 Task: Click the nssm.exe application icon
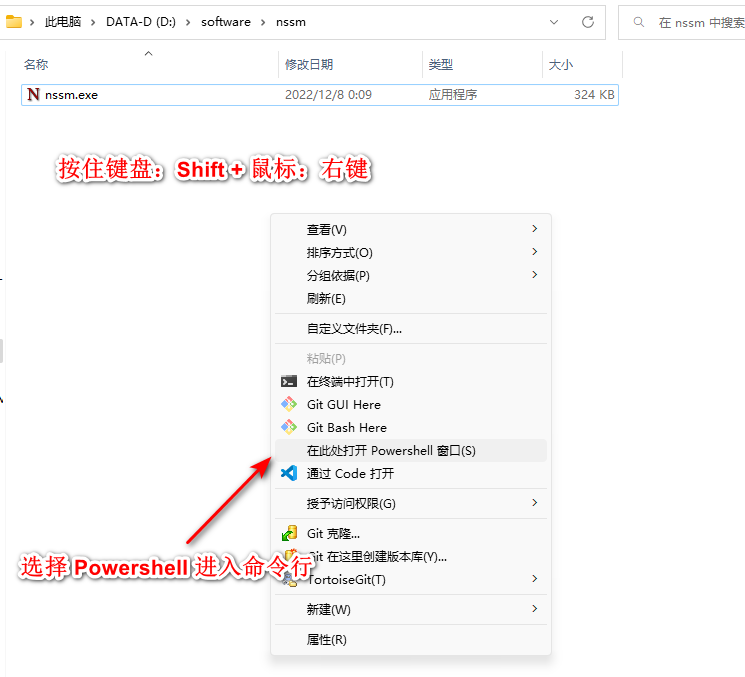(x=34, y=95)
